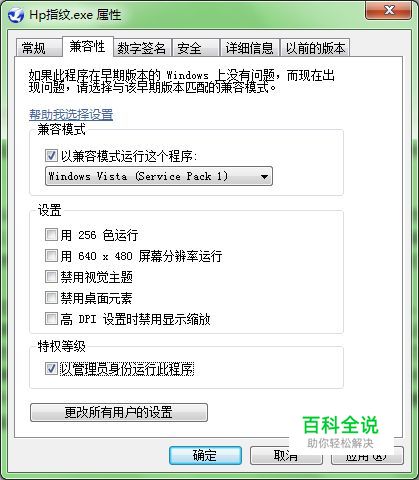Toggle 高 DPI 设置时禁用显示缩放 checkbox
This screenshot has width=419, height=480.
(51, 319)
